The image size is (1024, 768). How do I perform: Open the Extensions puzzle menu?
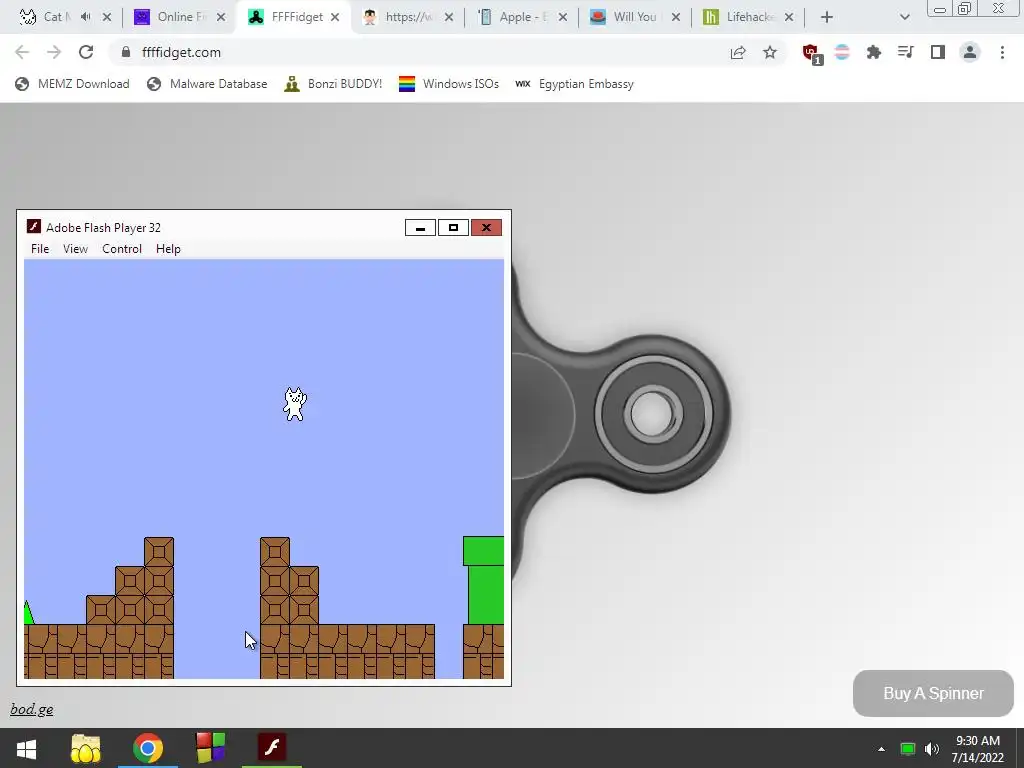click(874, 52)
